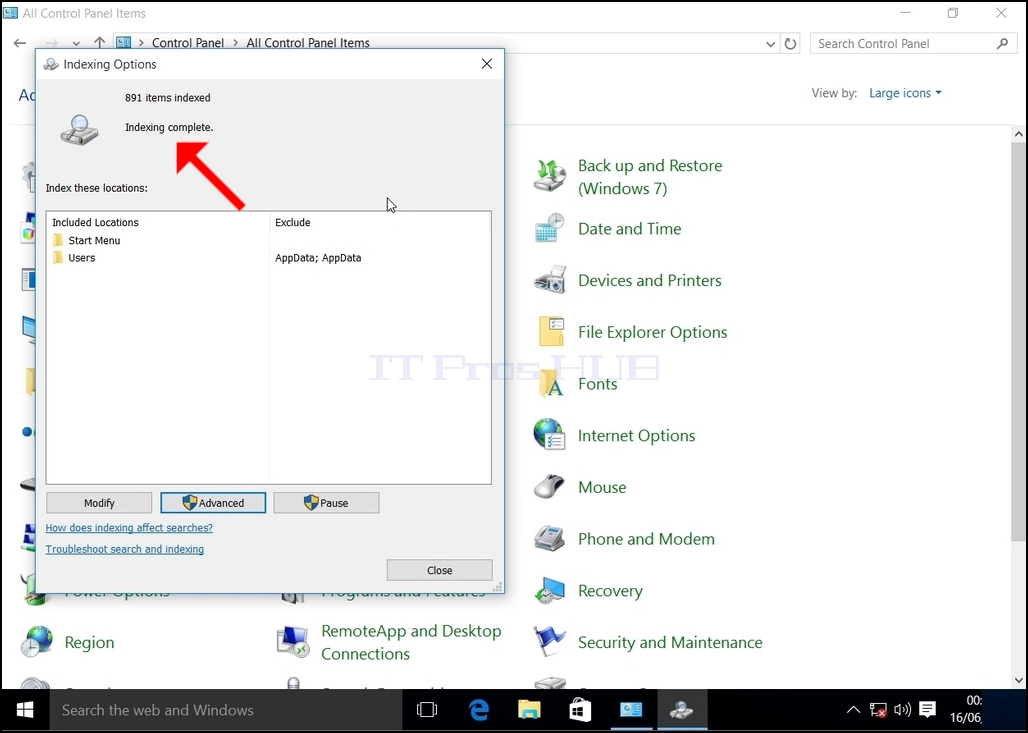Open the Recovery icon
The image size is (1028, 733).
coord(549,591)
